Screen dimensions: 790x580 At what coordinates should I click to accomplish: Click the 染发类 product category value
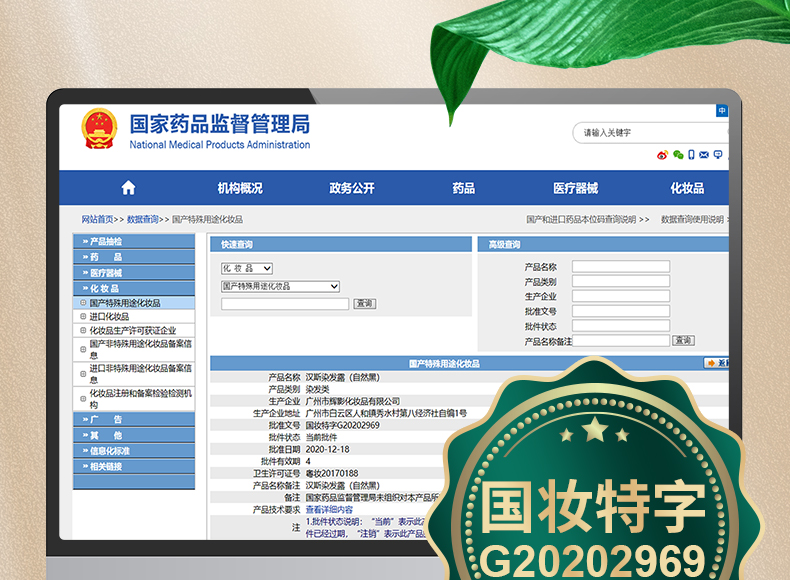[317, 389]
